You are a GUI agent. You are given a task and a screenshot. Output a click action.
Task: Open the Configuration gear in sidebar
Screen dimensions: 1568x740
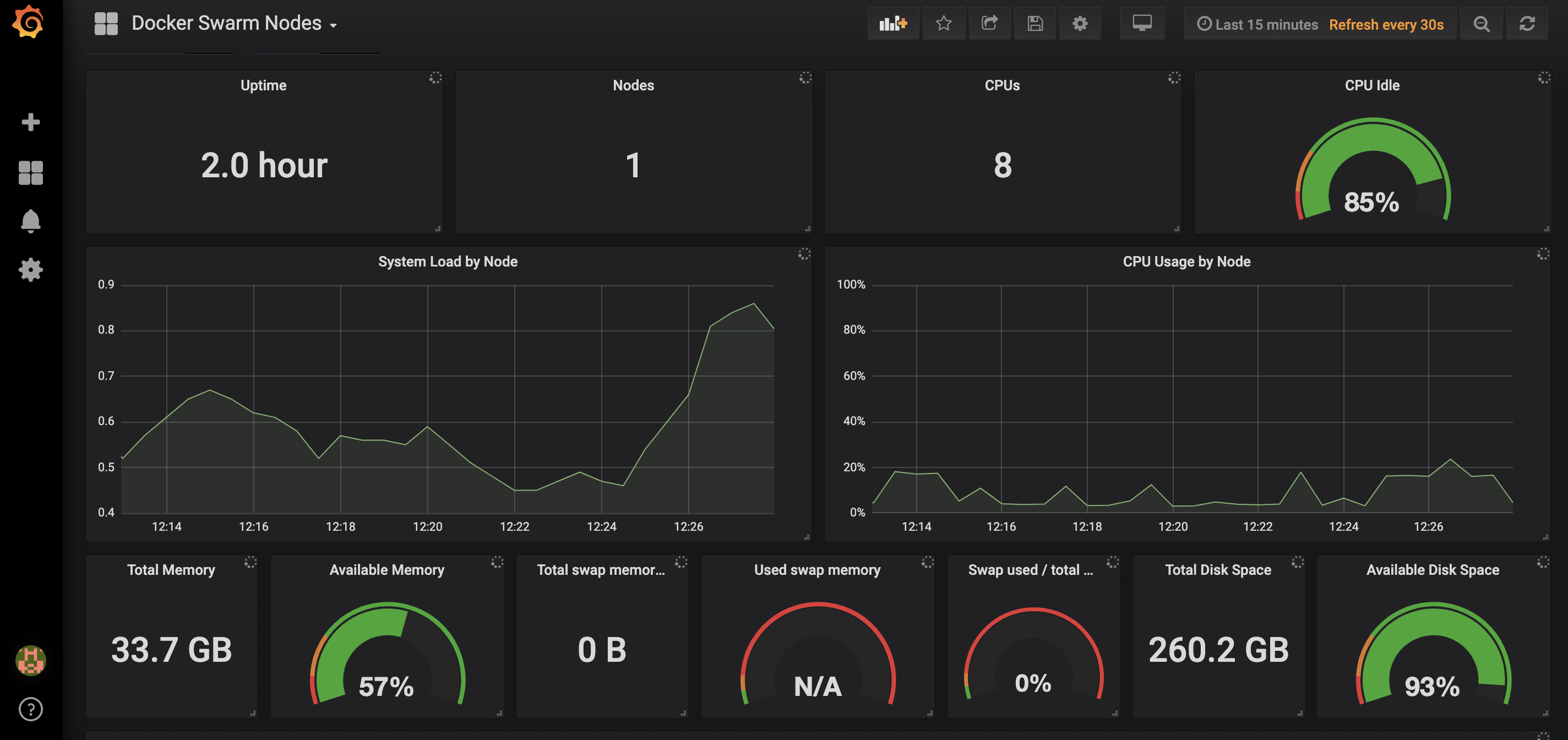tap(30, 270)
